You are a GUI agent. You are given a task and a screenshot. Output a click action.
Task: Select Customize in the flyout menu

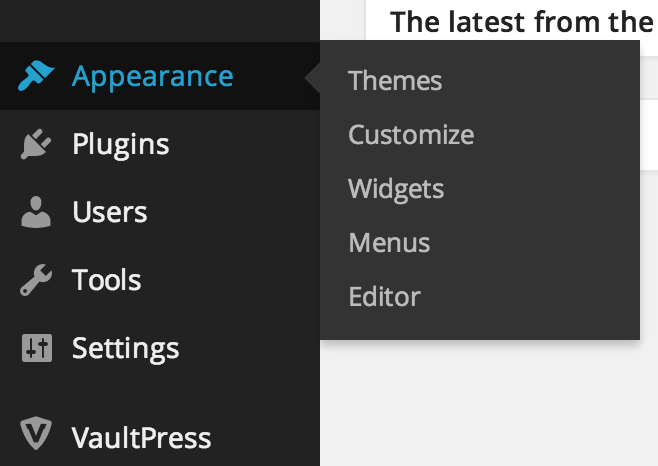point(411,135)
